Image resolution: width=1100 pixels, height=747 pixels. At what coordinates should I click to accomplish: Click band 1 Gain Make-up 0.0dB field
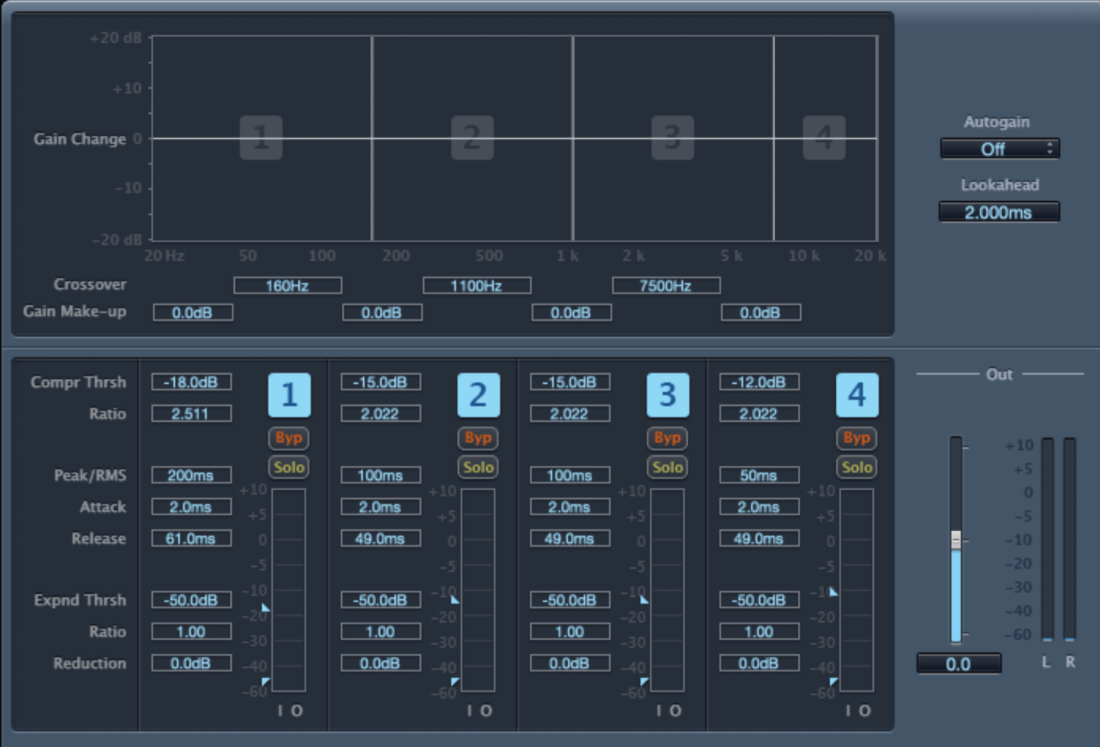(x=193, y=312)
